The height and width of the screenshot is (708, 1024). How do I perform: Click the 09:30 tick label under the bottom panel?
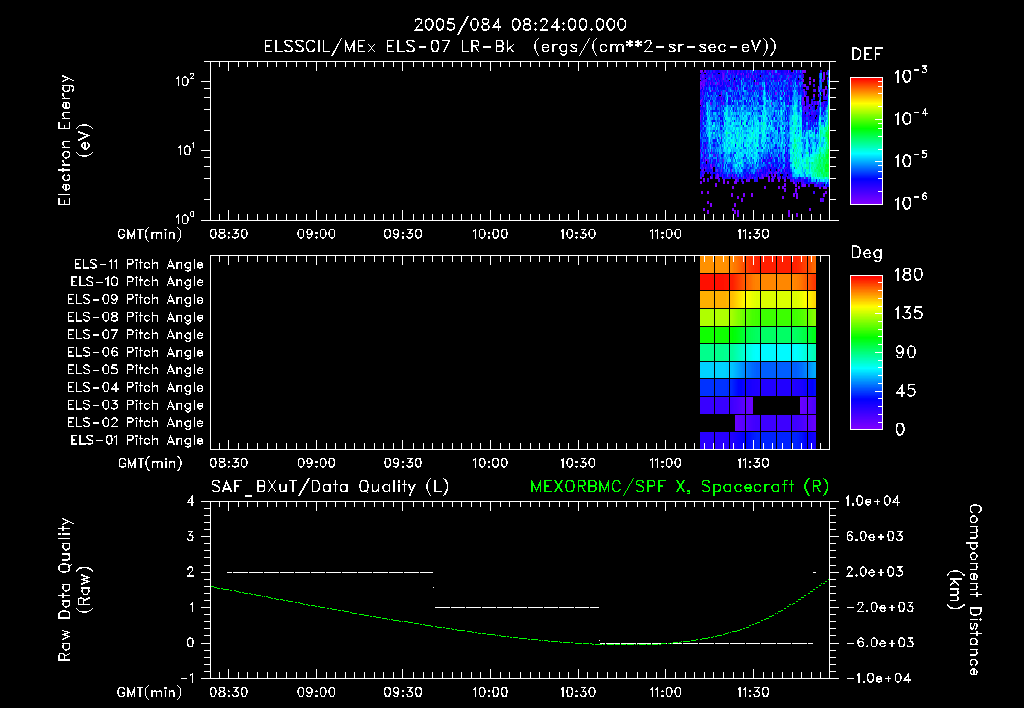(402, 693)
